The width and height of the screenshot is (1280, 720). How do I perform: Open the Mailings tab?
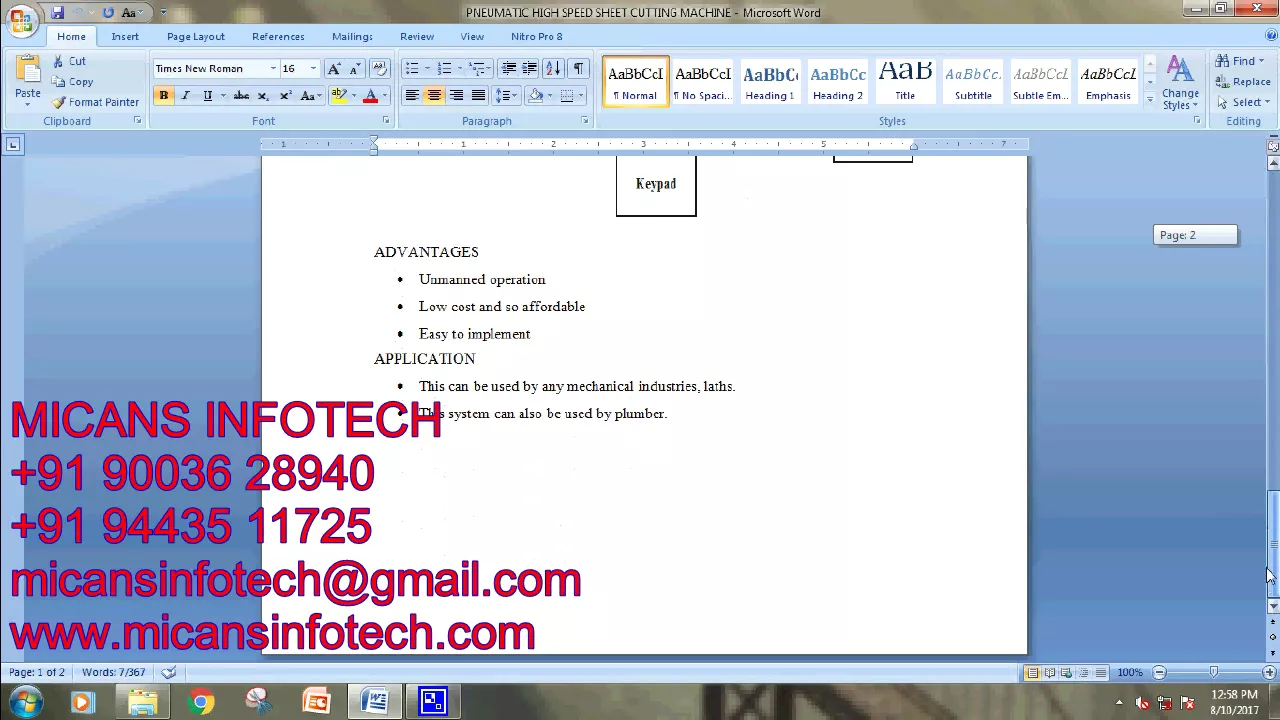click(x=352, y=37)
